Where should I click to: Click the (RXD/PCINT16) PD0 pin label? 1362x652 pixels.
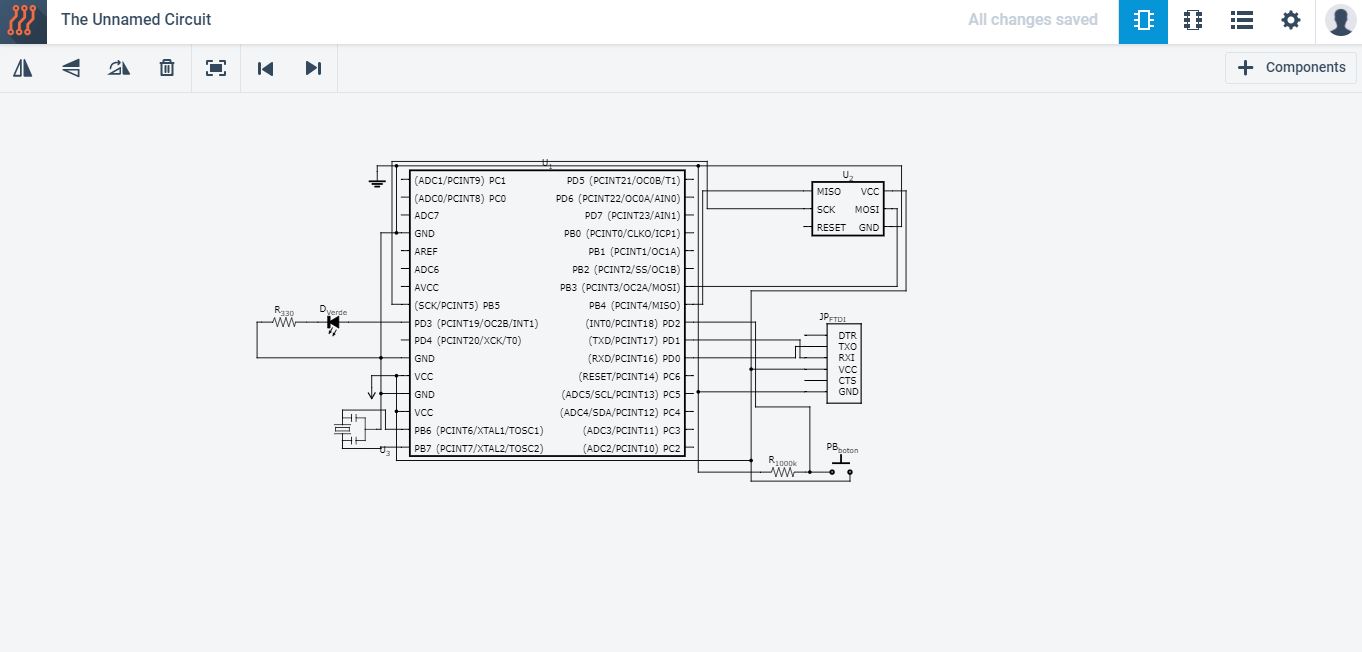tap(634, 359)
